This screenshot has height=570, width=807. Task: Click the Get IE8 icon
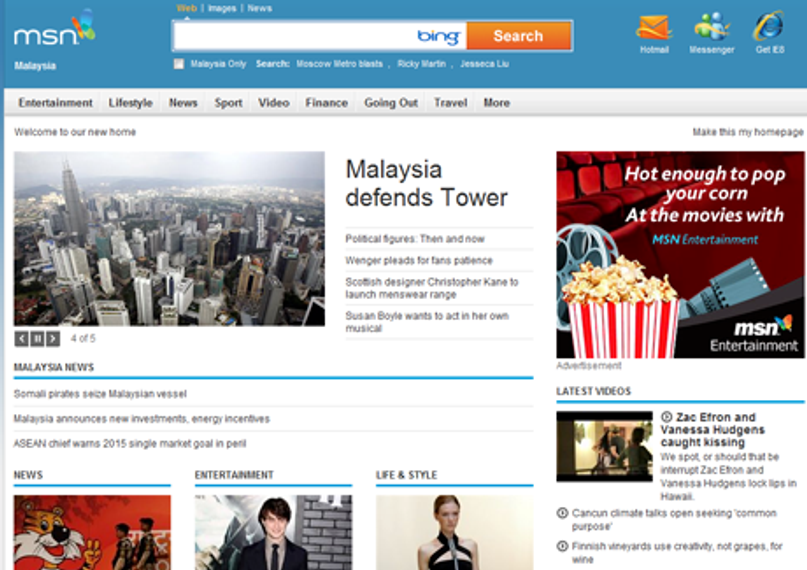tap(769, 27)
